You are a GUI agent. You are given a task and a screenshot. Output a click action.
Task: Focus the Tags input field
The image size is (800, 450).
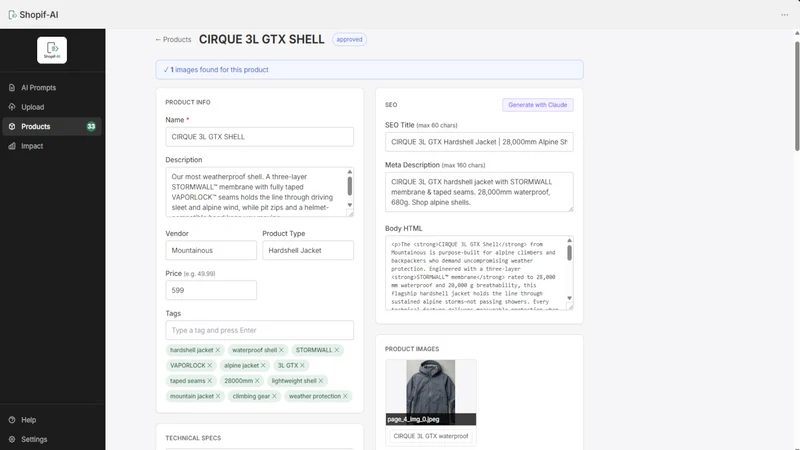(259, 330)
